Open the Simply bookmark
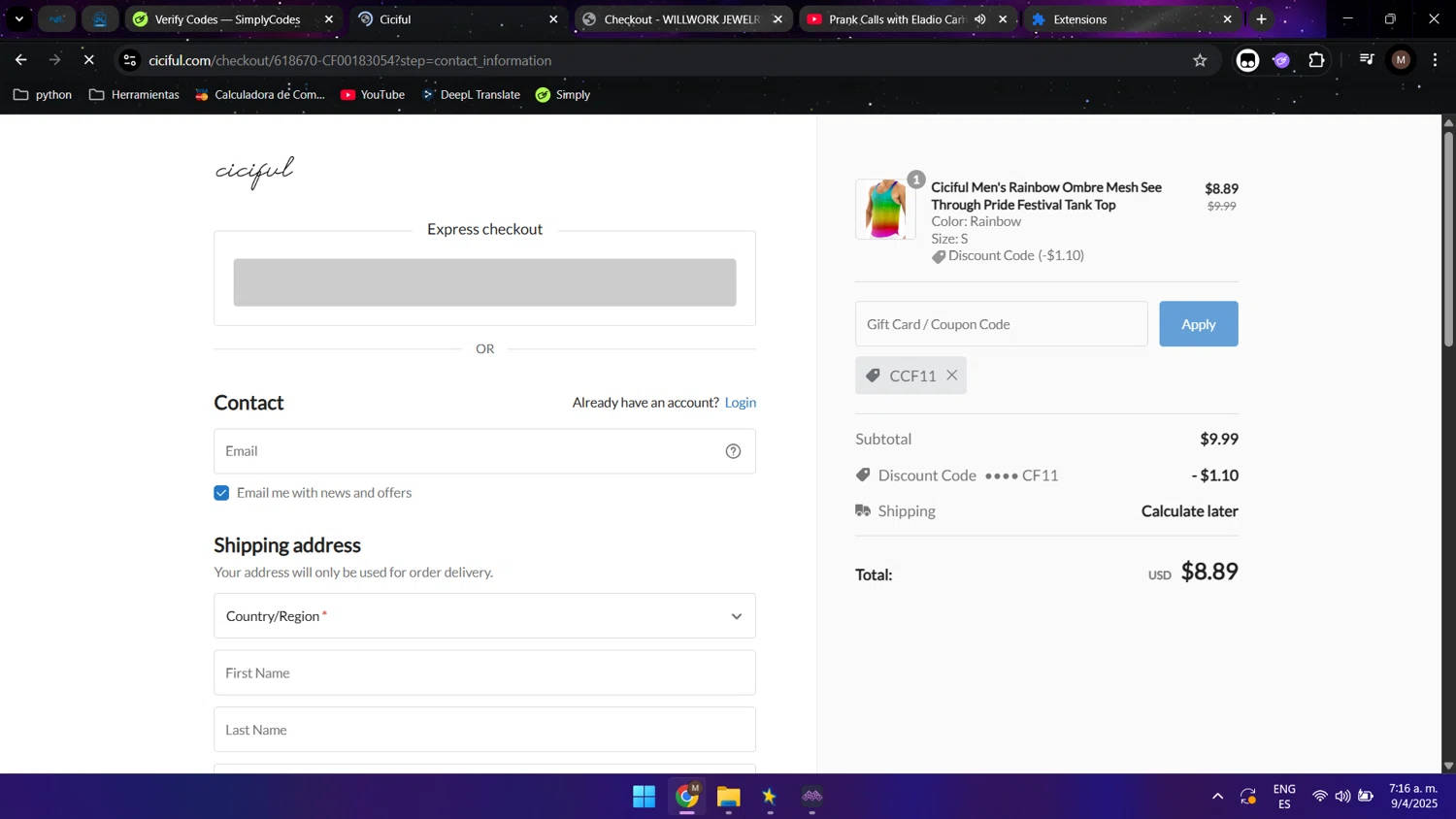Image resolution: width=1456 pixels, height=819 pixels. (x=563, y=94)
